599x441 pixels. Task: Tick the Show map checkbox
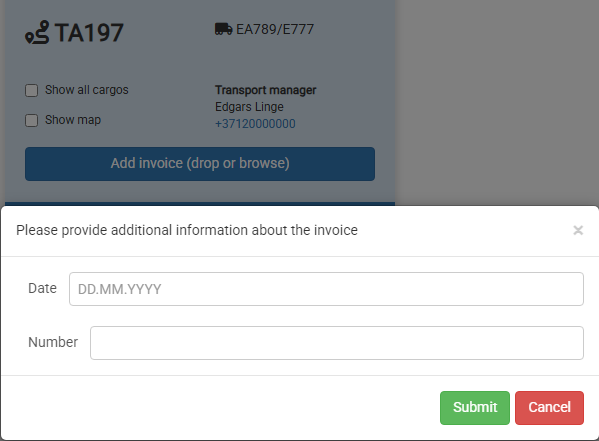point(31,120)
